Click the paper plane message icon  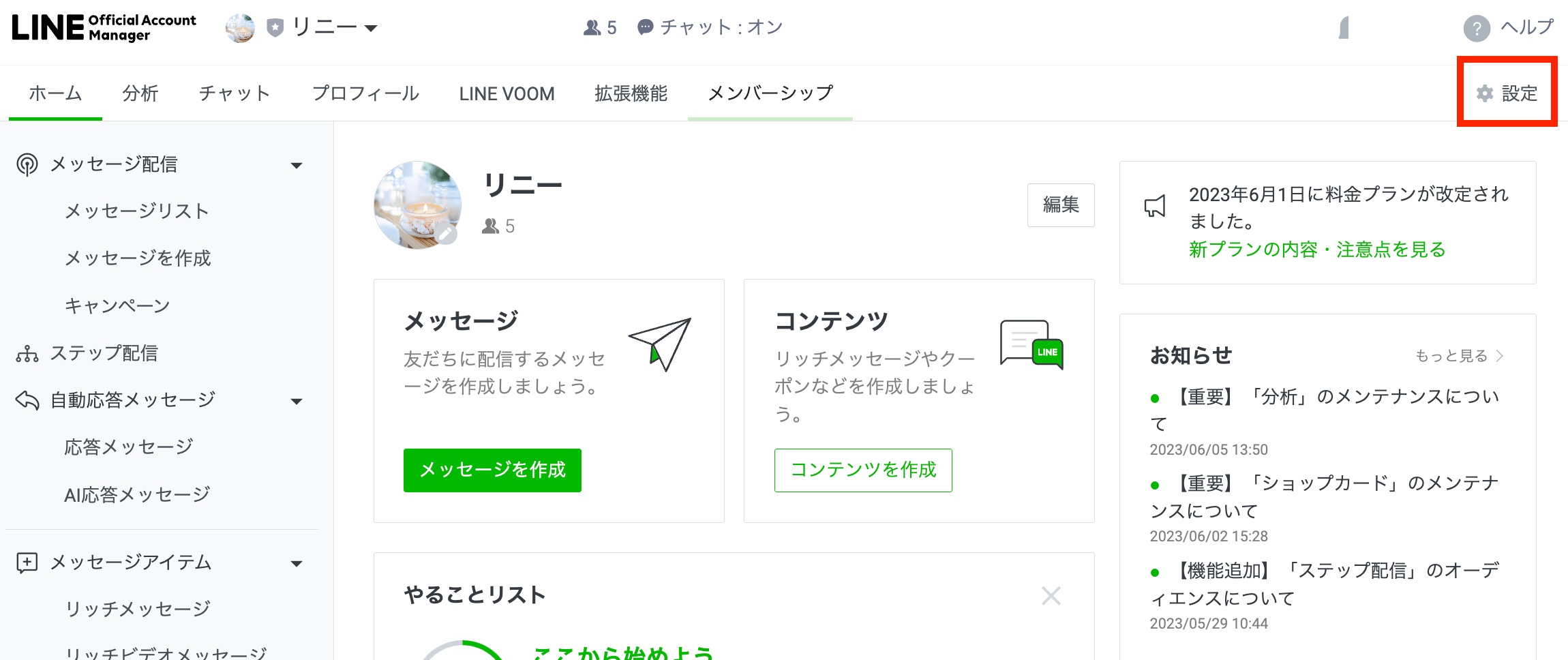pyautogui.click(x=660, y=343)
